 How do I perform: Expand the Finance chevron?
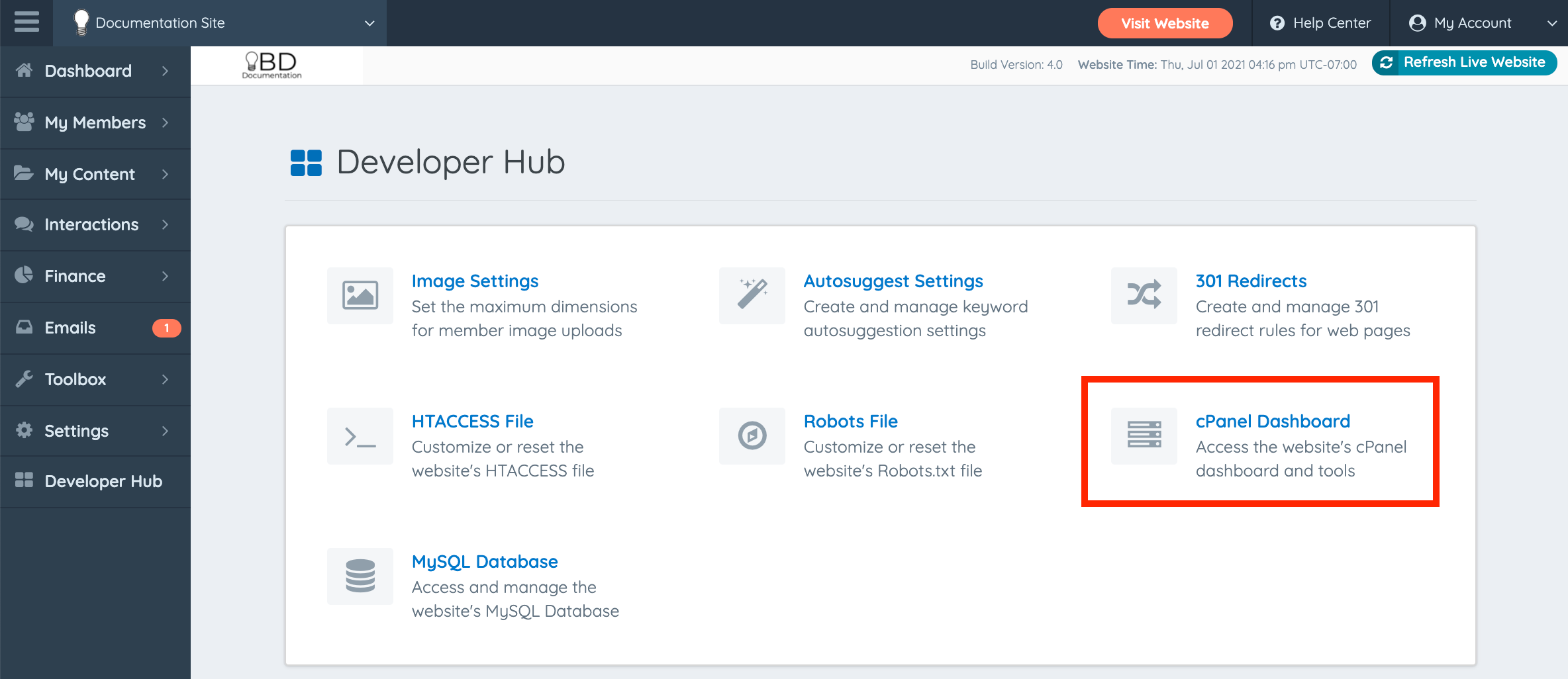pyautogui.click(x=166, y=276)
